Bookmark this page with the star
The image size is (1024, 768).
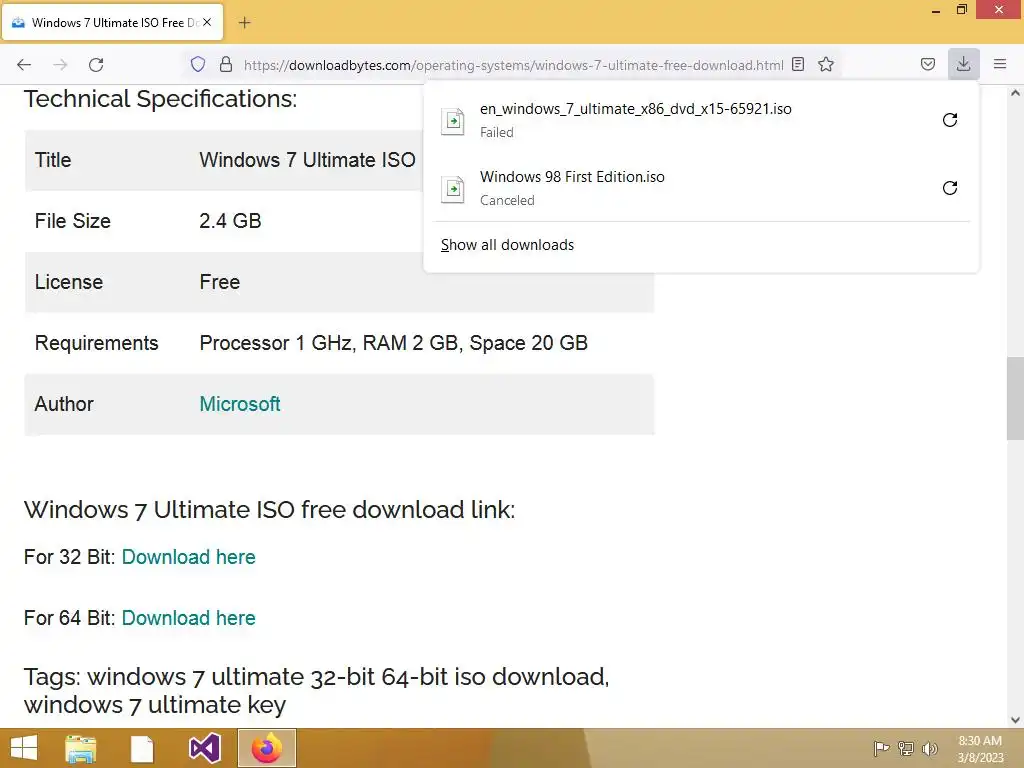(826, 64)
